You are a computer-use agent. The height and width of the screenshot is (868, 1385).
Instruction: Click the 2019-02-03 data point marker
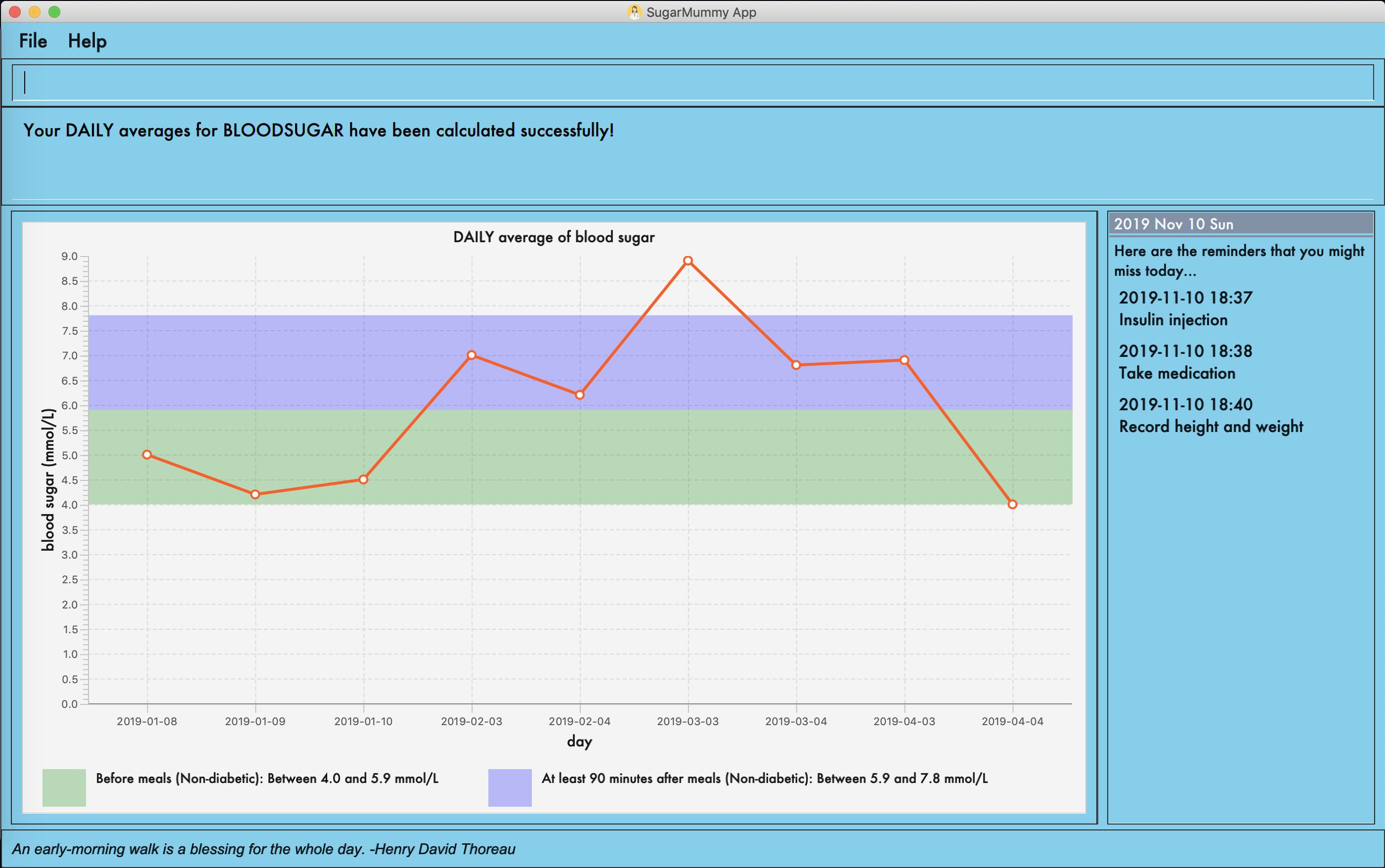pos(471,355)
